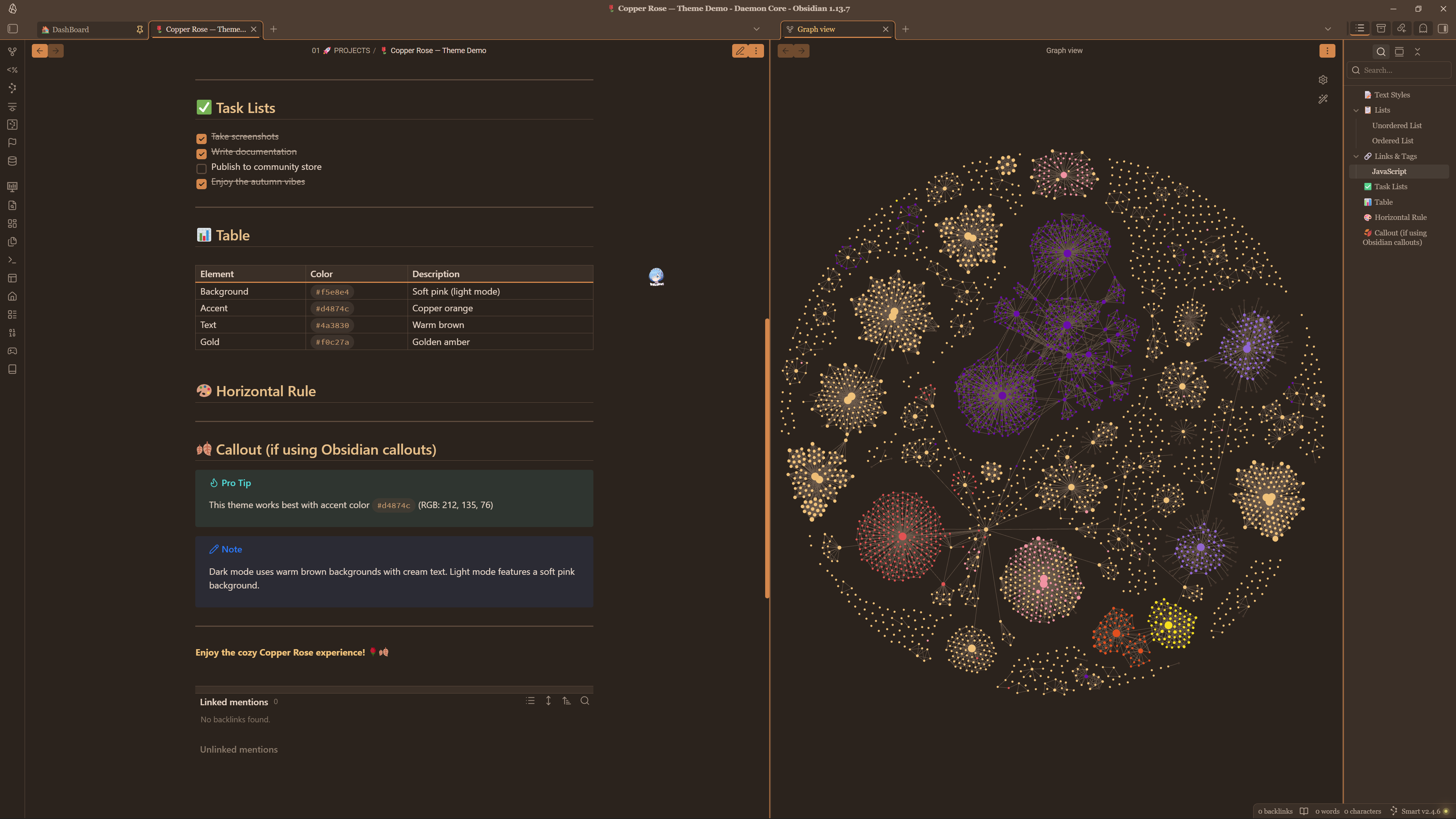
Task: Click the database cylinder ribbon icon
Action: point(13,161)
